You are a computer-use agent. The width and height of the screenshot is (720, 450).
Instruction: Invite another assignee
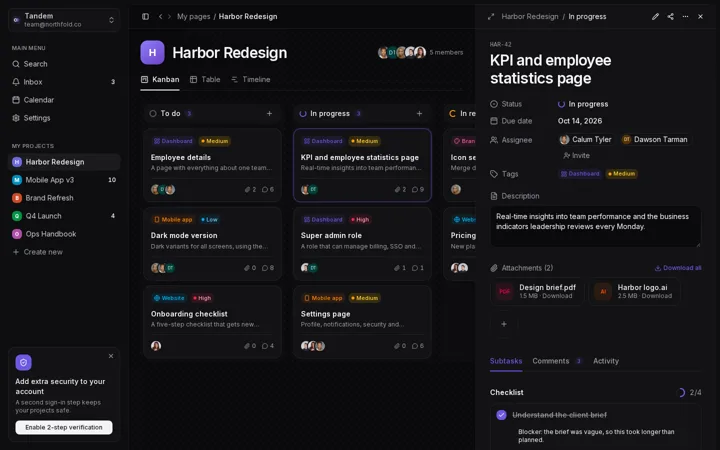pos(577,156)
